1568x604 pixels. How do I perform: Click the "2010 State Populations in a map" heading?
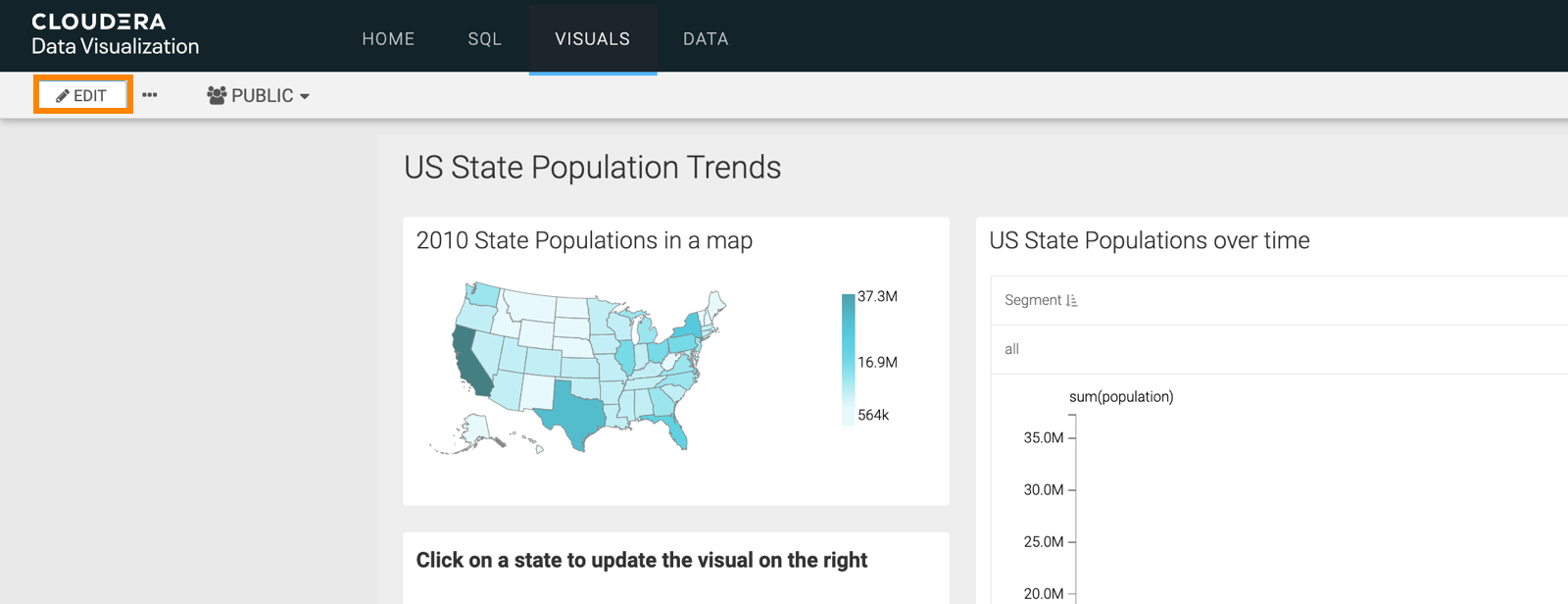[x=584, y=240]
